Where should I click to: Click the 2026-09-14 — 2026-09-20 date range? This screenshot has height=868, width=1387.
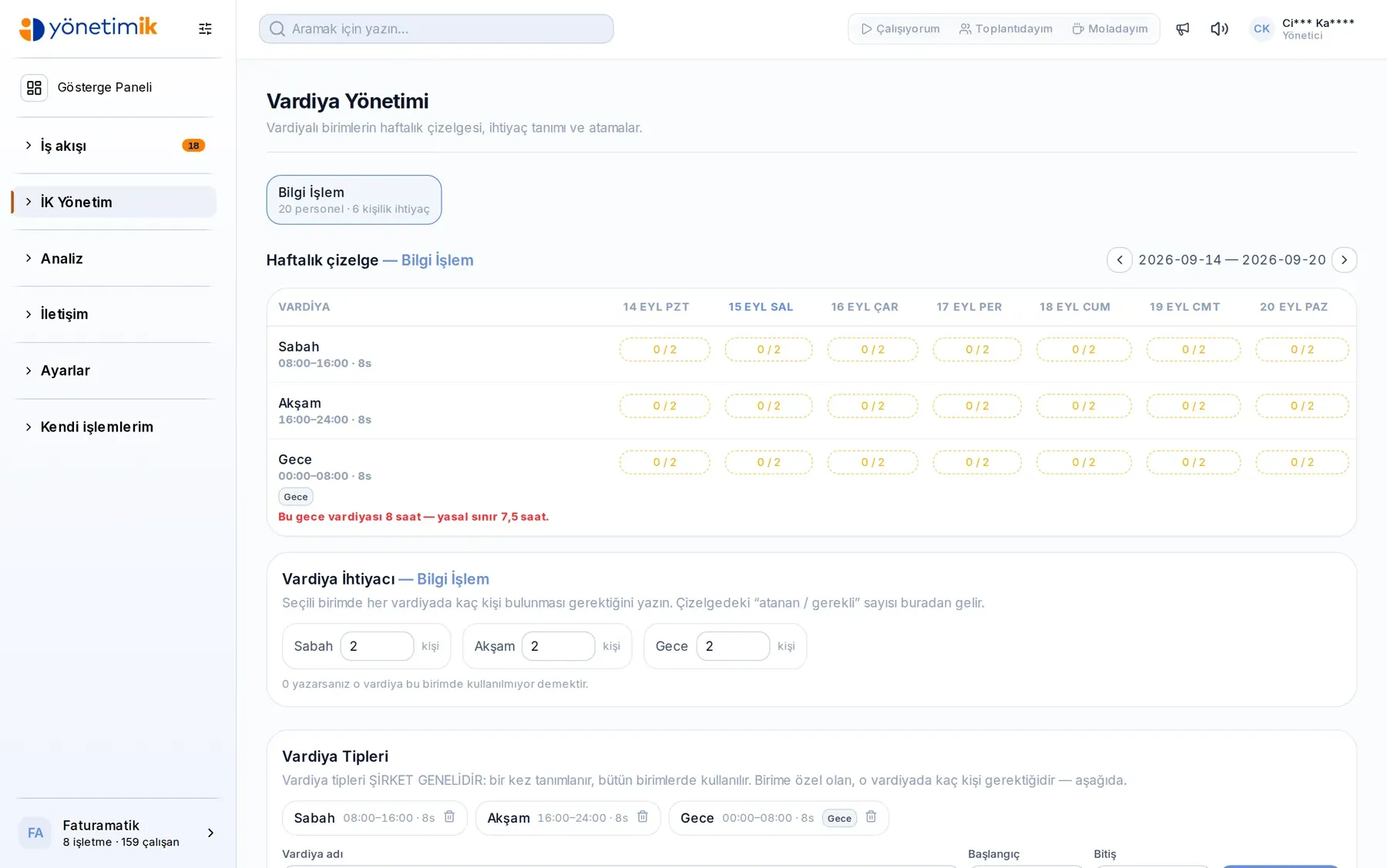(1232, 260)
